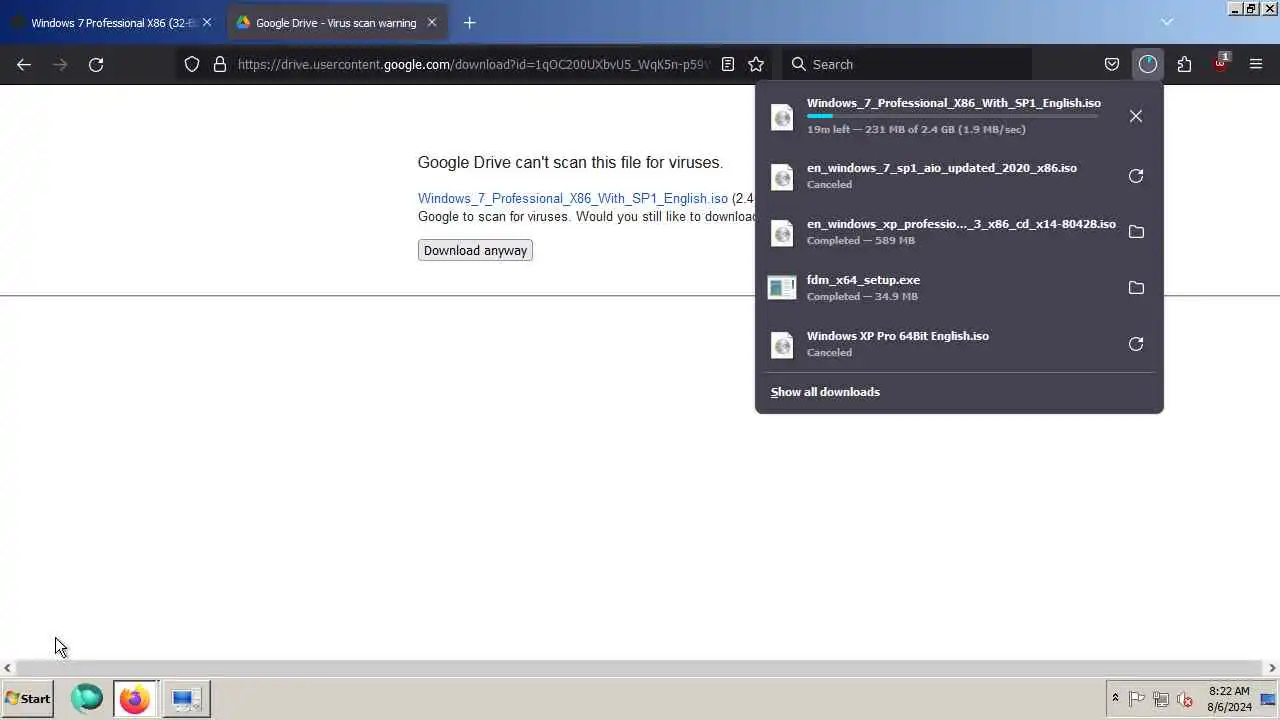Cancel the Windows_7_Professional_X86 download
This screenshot has width=1280, height=720.
[x=1136, y=116]
